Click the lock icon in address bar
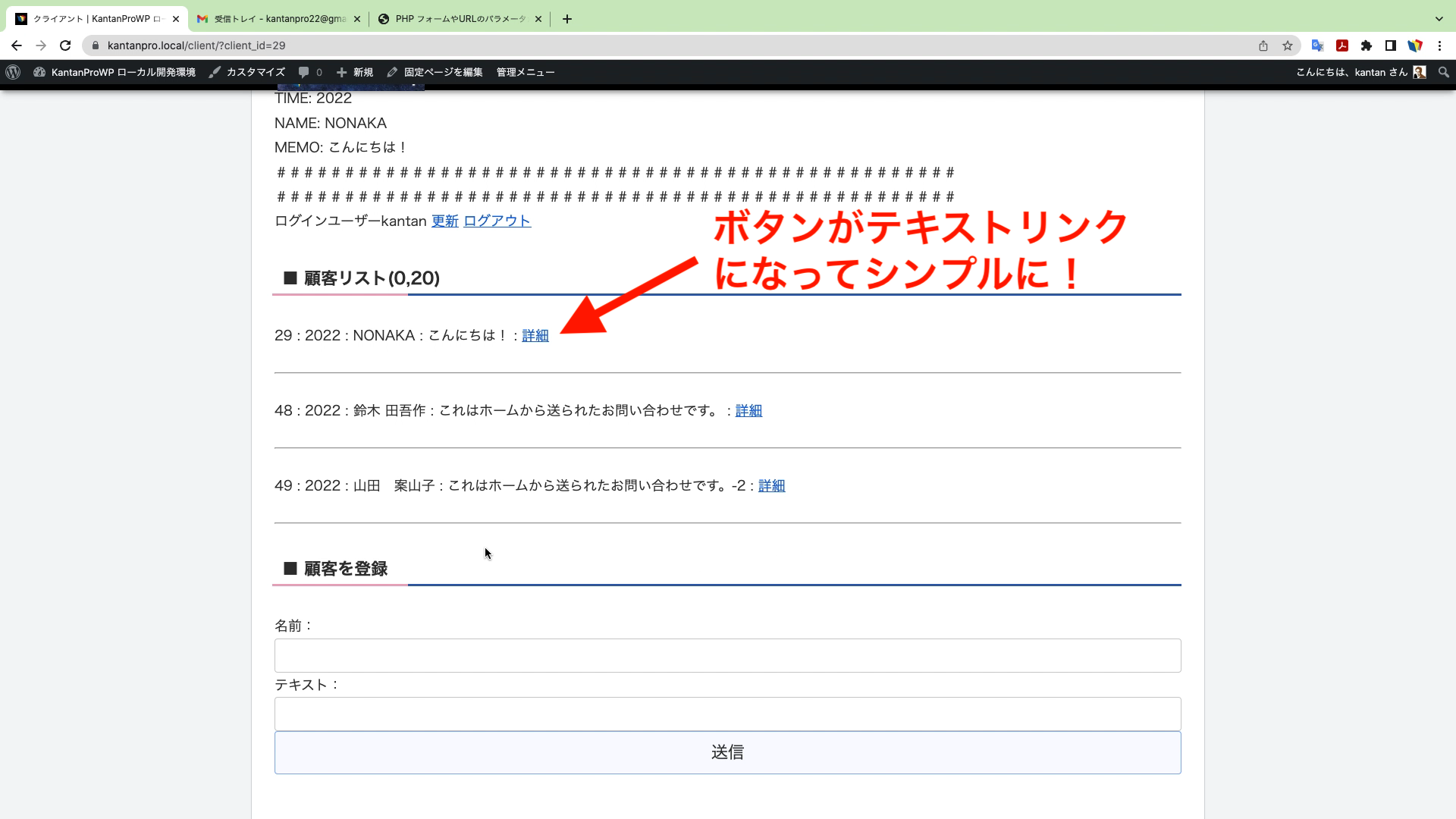The height and width of the screenshot is (819, 1456). (x=96, y=45)
